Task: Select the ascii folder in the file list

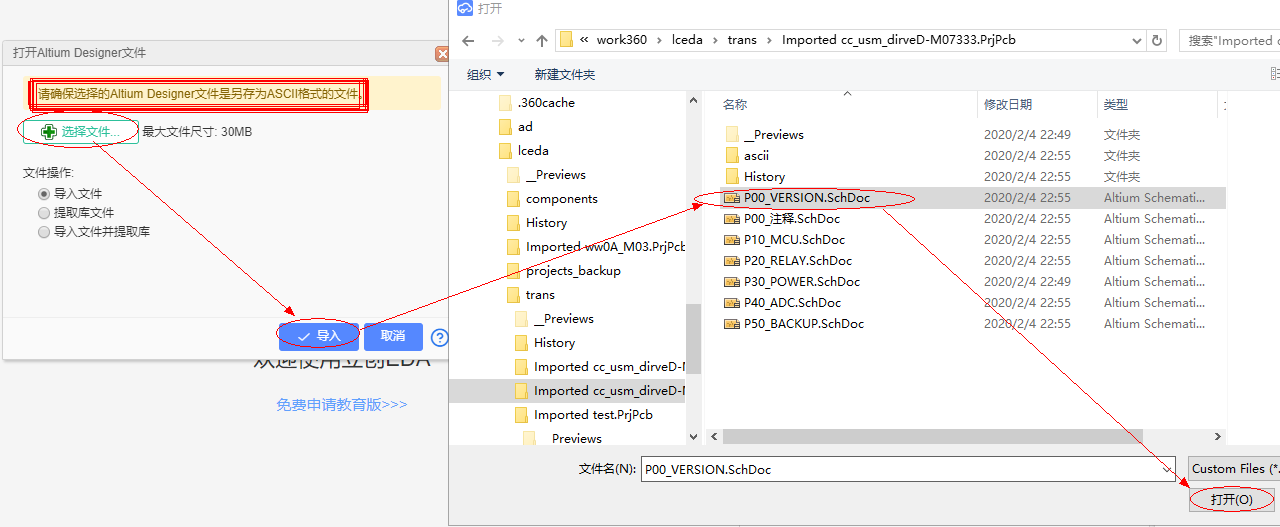Action: 756,155
